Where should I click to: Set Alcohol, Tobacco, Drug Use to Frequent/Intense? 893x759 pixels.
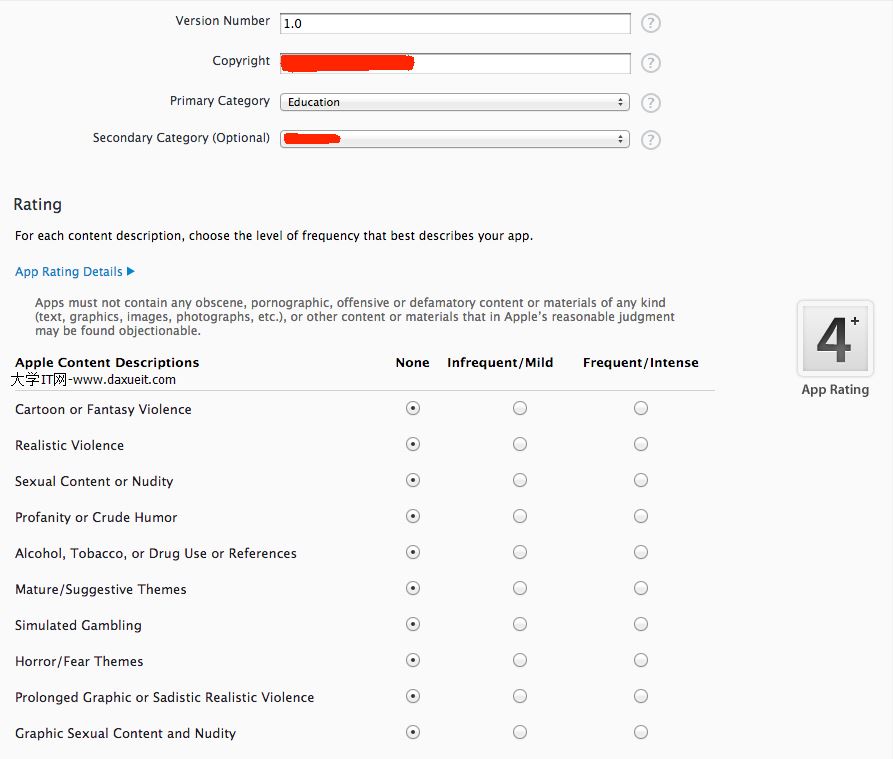pyautogui.click(x=641, y=552)
